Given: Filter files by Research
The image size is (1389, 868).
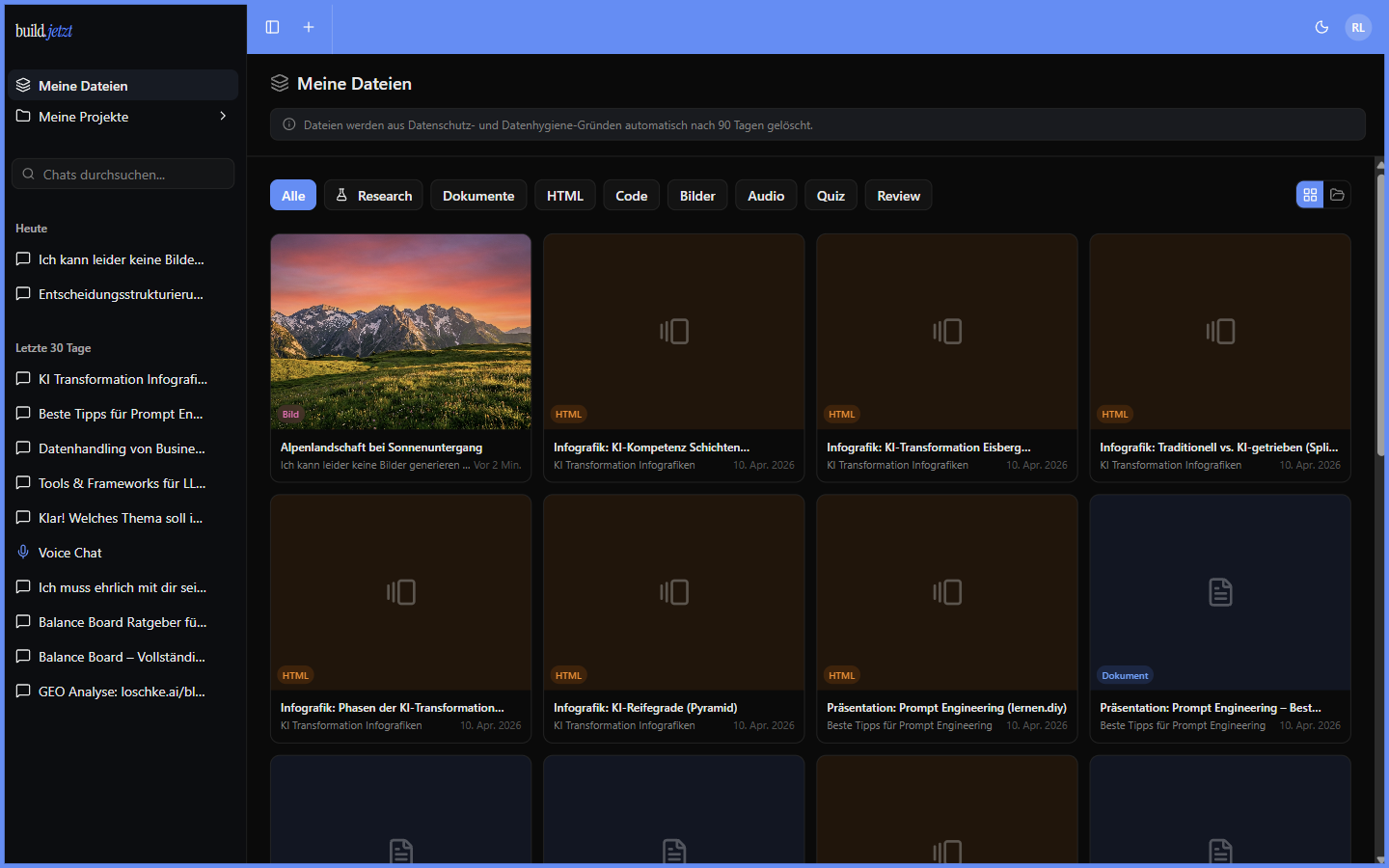Looking at the screenshot, I should pyautogui.click(x=373, y=195).
